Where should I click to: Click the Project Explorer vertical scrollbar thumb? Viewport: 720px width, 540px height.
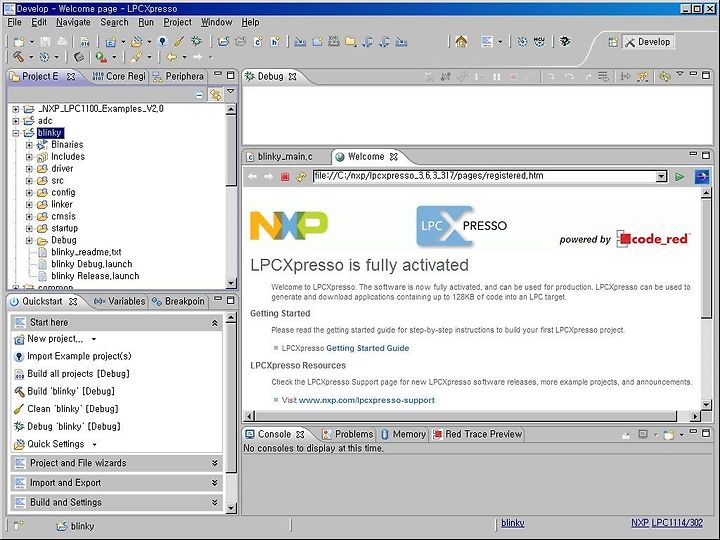231,149
